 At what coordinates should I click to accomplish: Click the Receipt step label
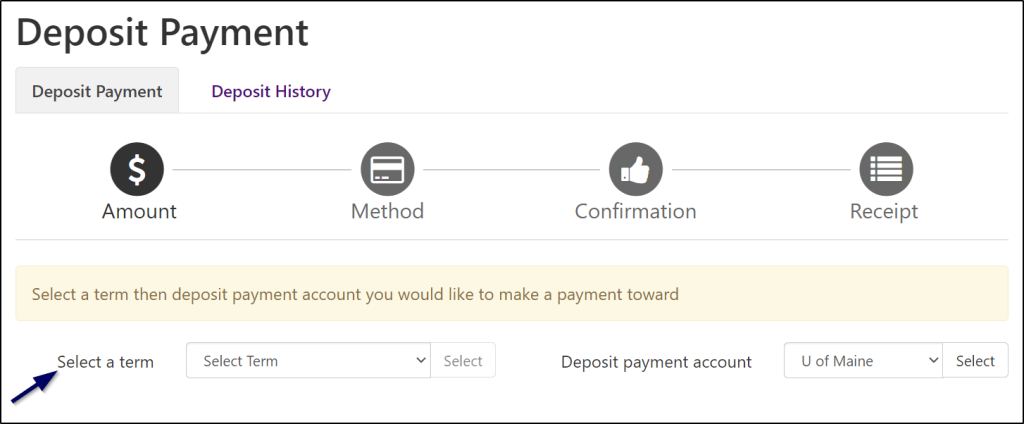tap(884, 212)
